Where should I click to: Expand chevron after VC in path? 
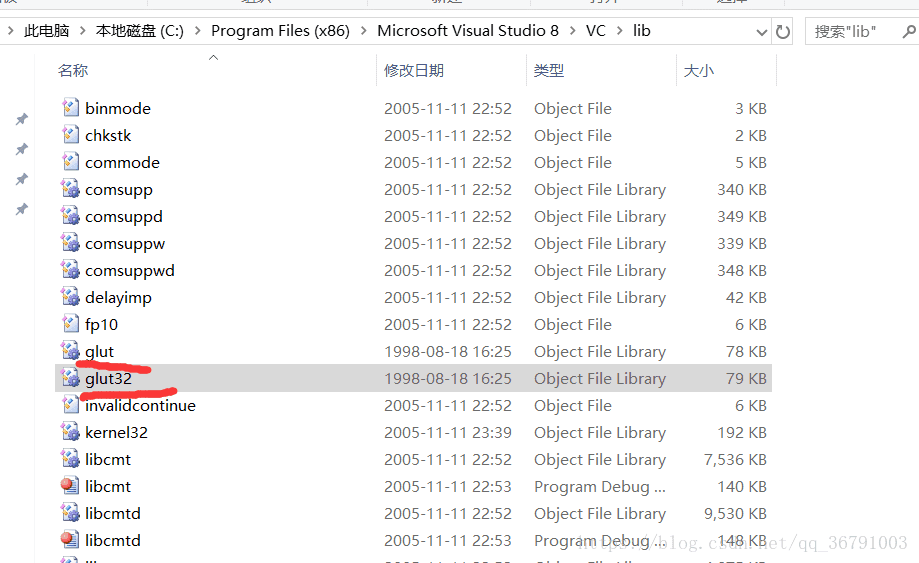click(620, 31)
